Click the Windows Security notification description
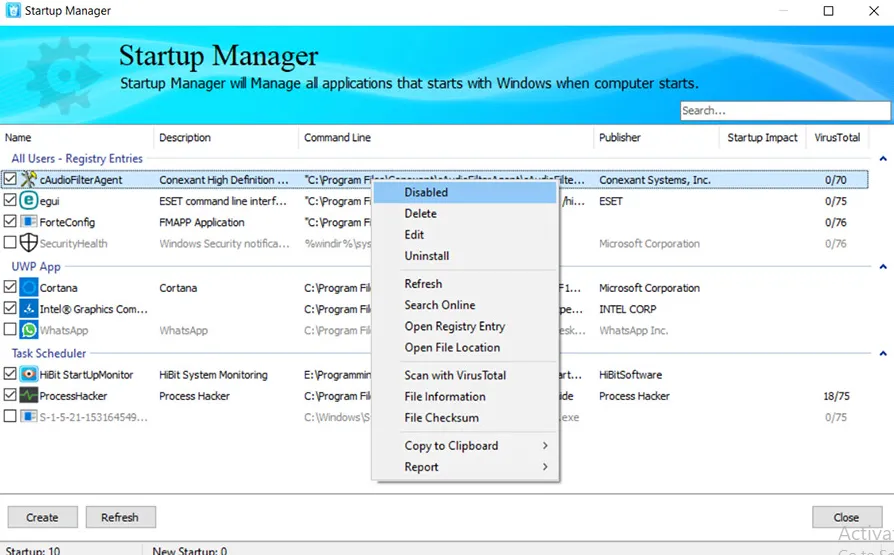This screenshot has width=894, height=555. [225, 244]
